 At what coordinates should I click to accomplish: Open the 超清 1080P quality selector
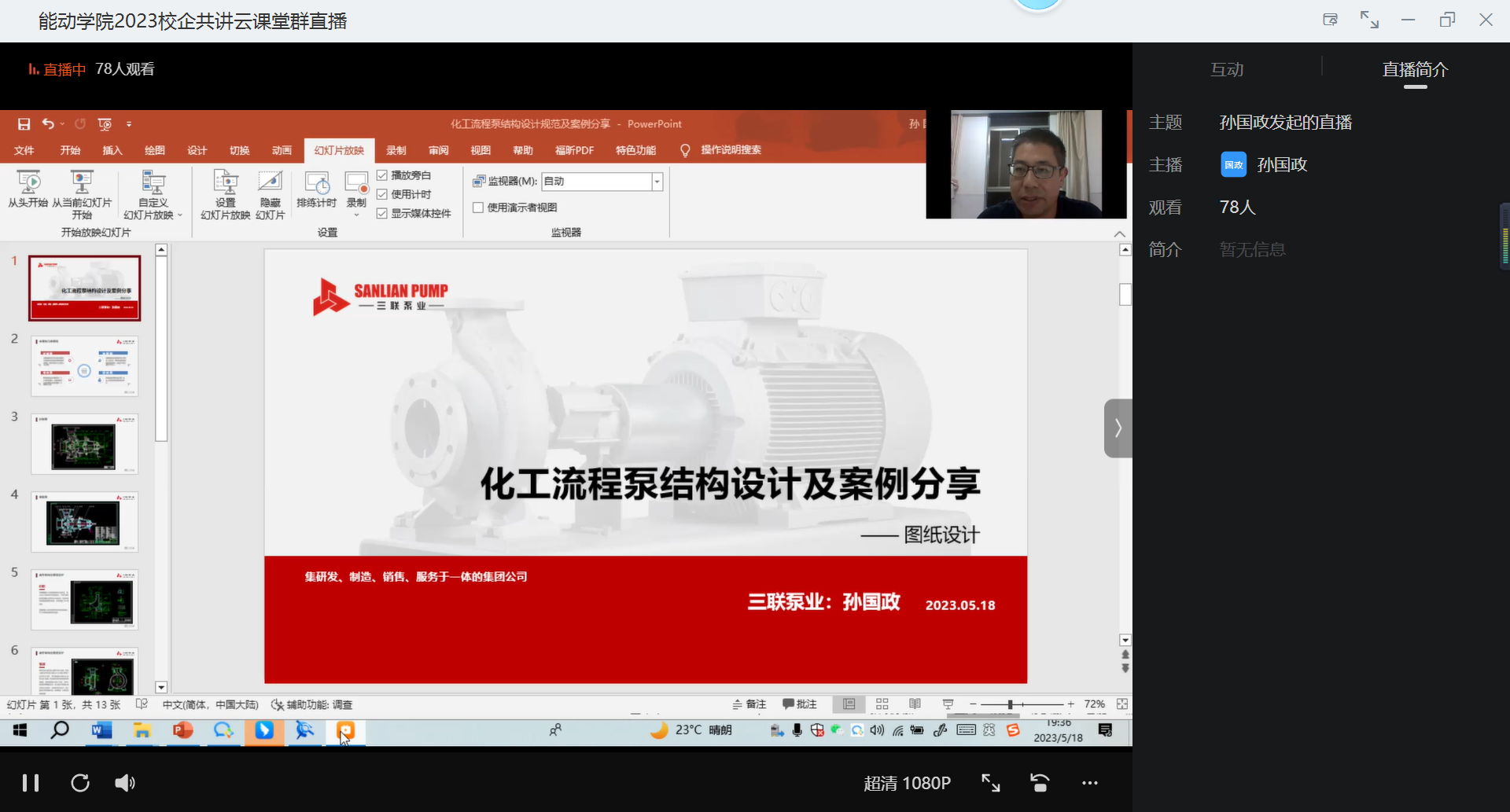907,783
